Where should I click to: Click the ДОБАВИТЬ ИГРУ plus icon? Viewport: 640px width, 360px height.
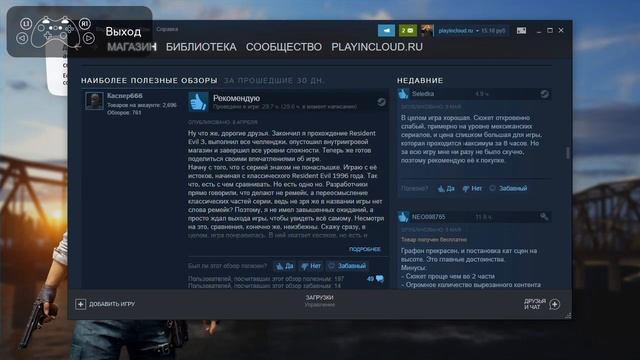click(x=80, y=304)
